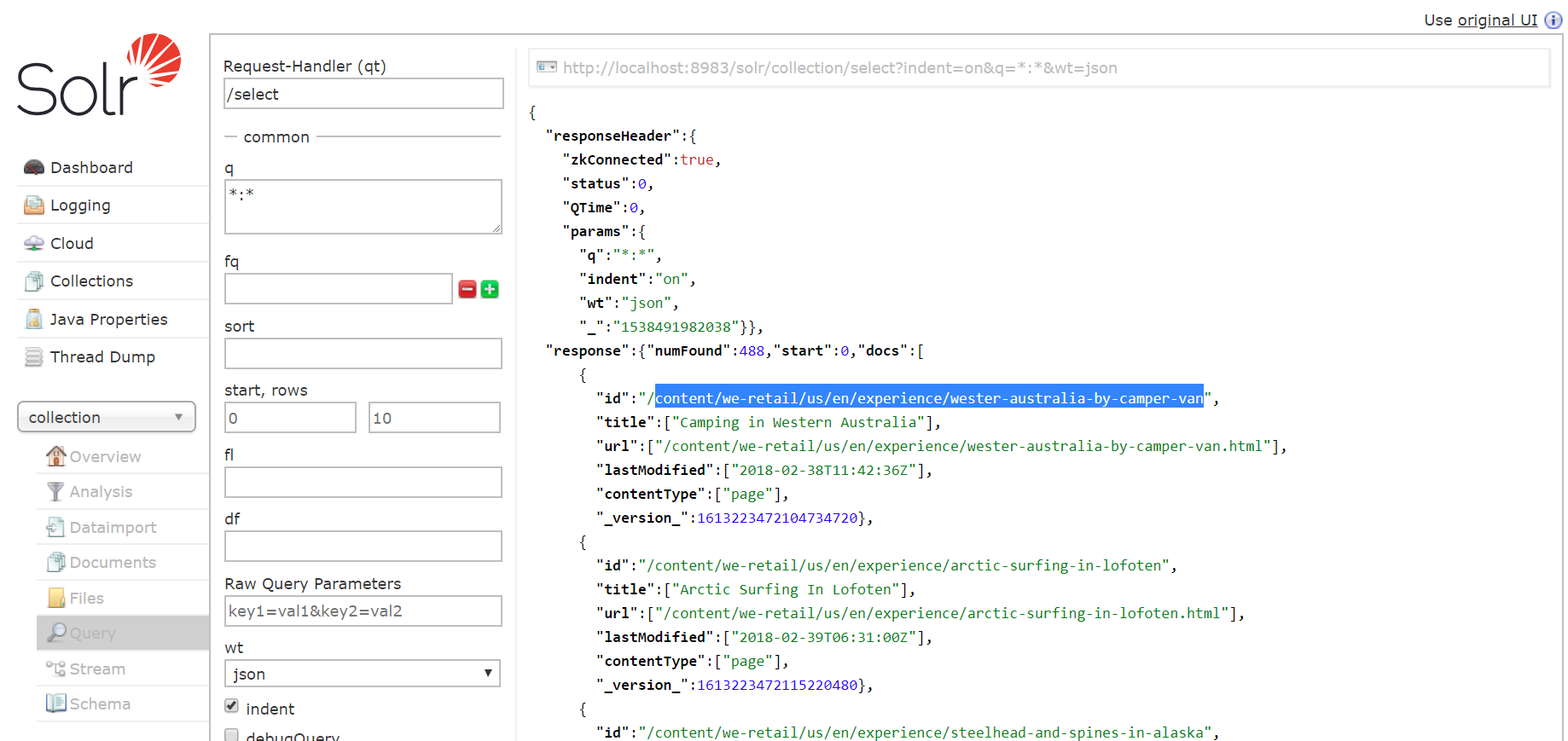Image resolution: width=1568 pixels, height=741 pixels.
Task: Uncheck the indent checkbox
Action: [x=231, y=706]
